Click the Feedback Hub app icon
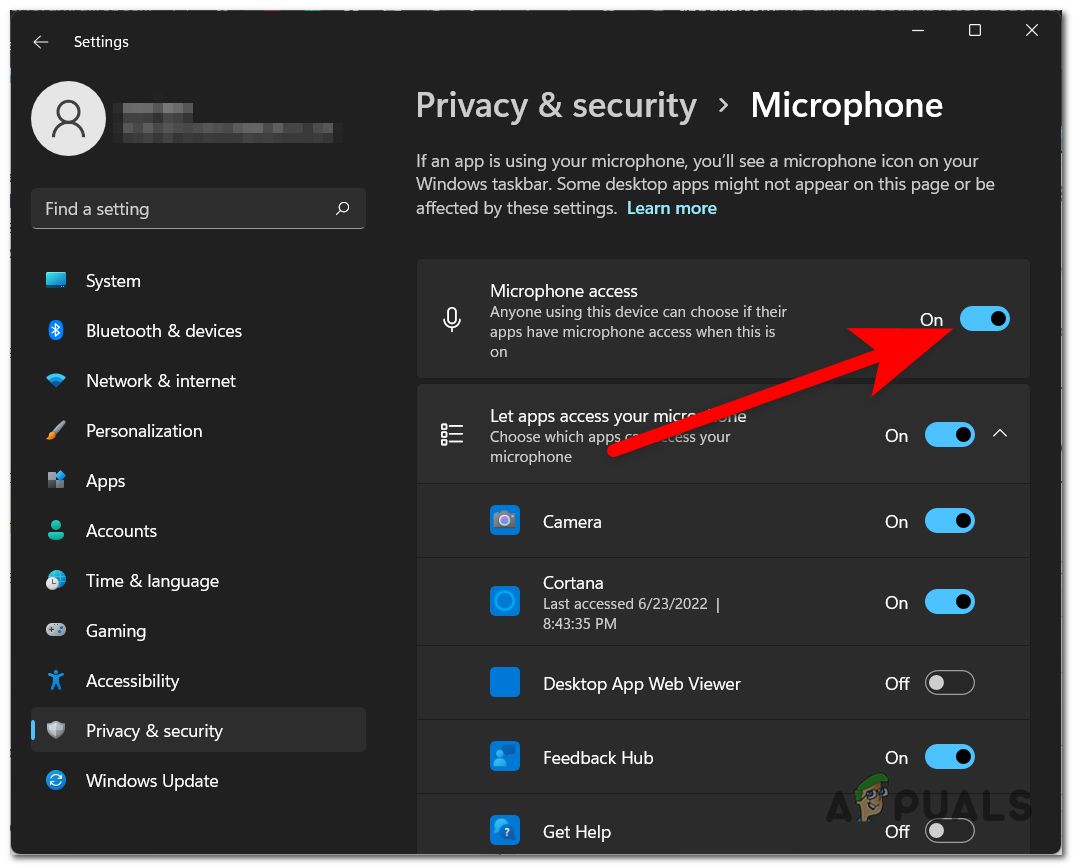Image resolution: width=1073 pixels, height=866 pixels. pos(505,757)
